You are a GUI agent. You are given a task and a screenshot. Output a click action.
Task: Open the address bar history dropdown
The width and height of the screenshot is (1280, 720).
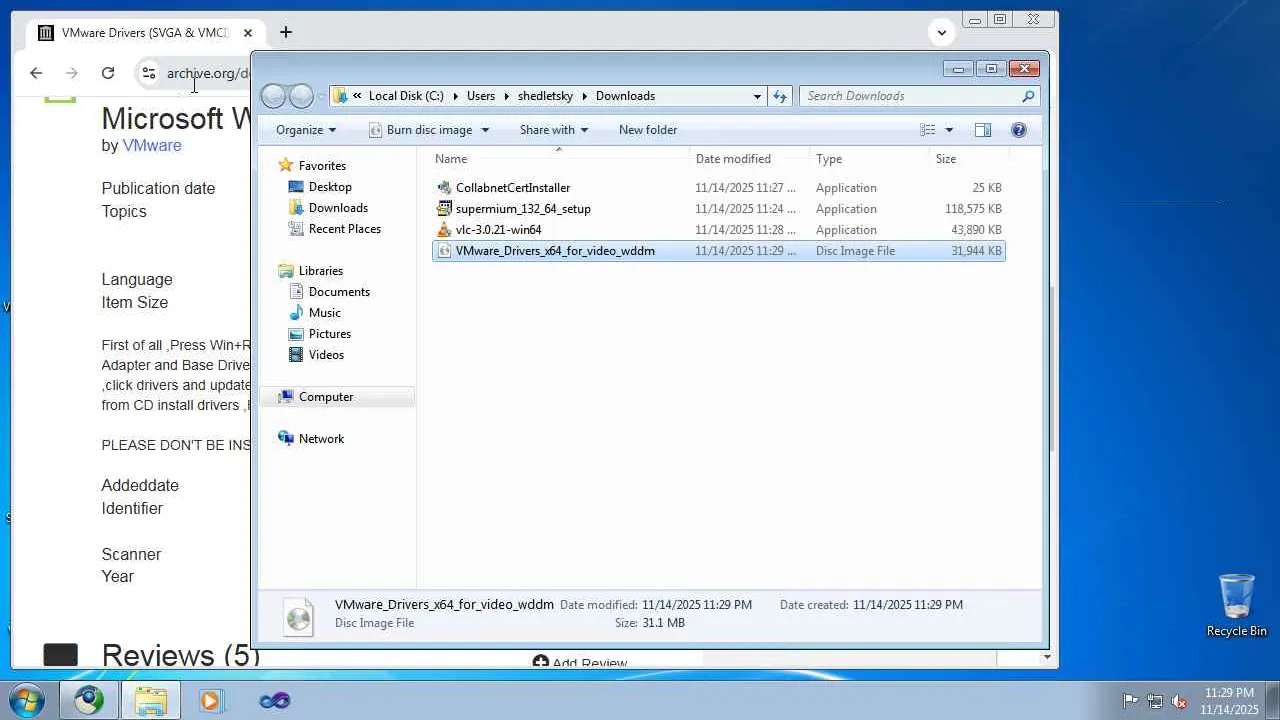click(x=757, y=96)
